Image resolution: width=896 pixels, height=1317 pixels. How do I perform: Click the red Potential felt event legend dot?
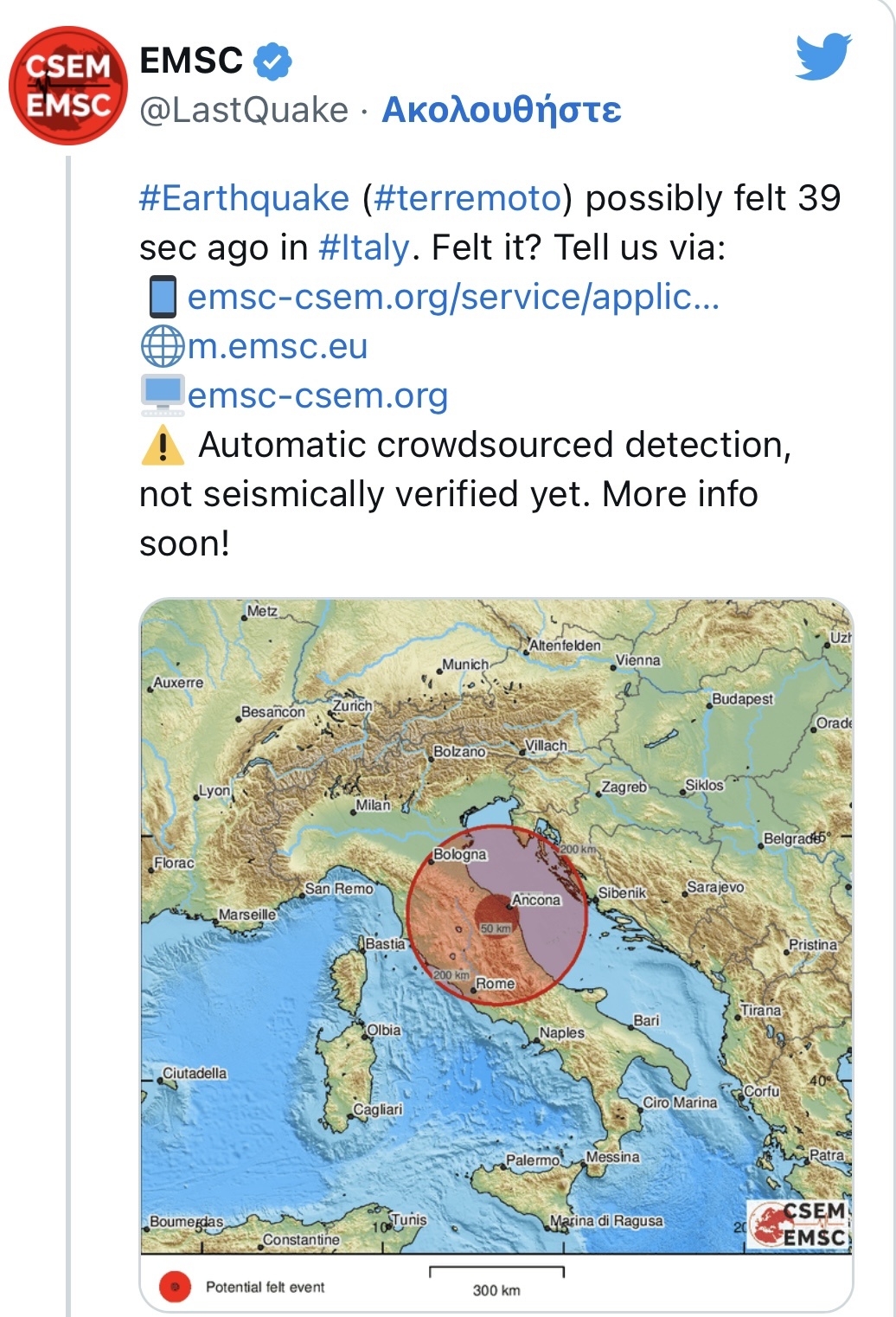point(175,1287)
